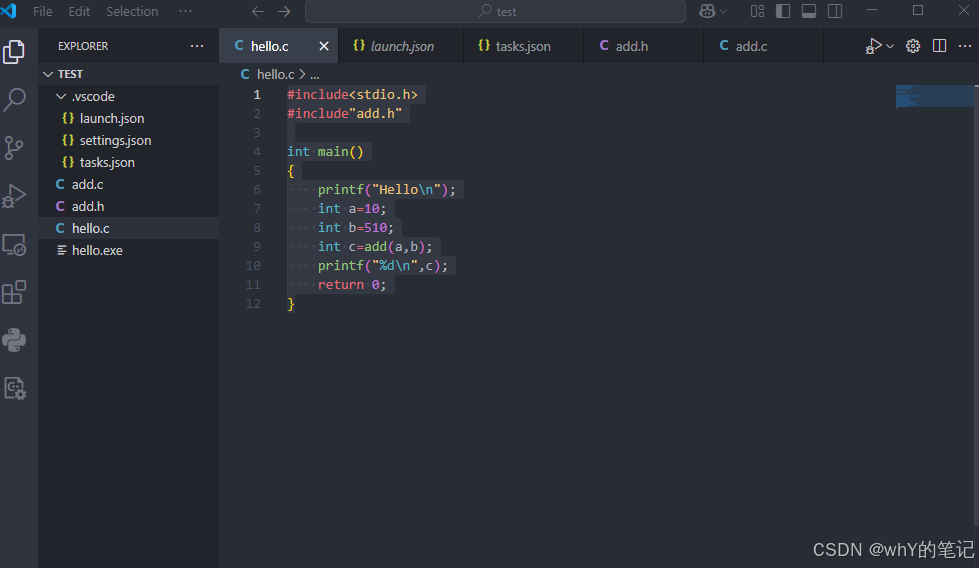Open the Search view icon
The height and width of the screenshot is (568, 979).
tap(14, 99)
